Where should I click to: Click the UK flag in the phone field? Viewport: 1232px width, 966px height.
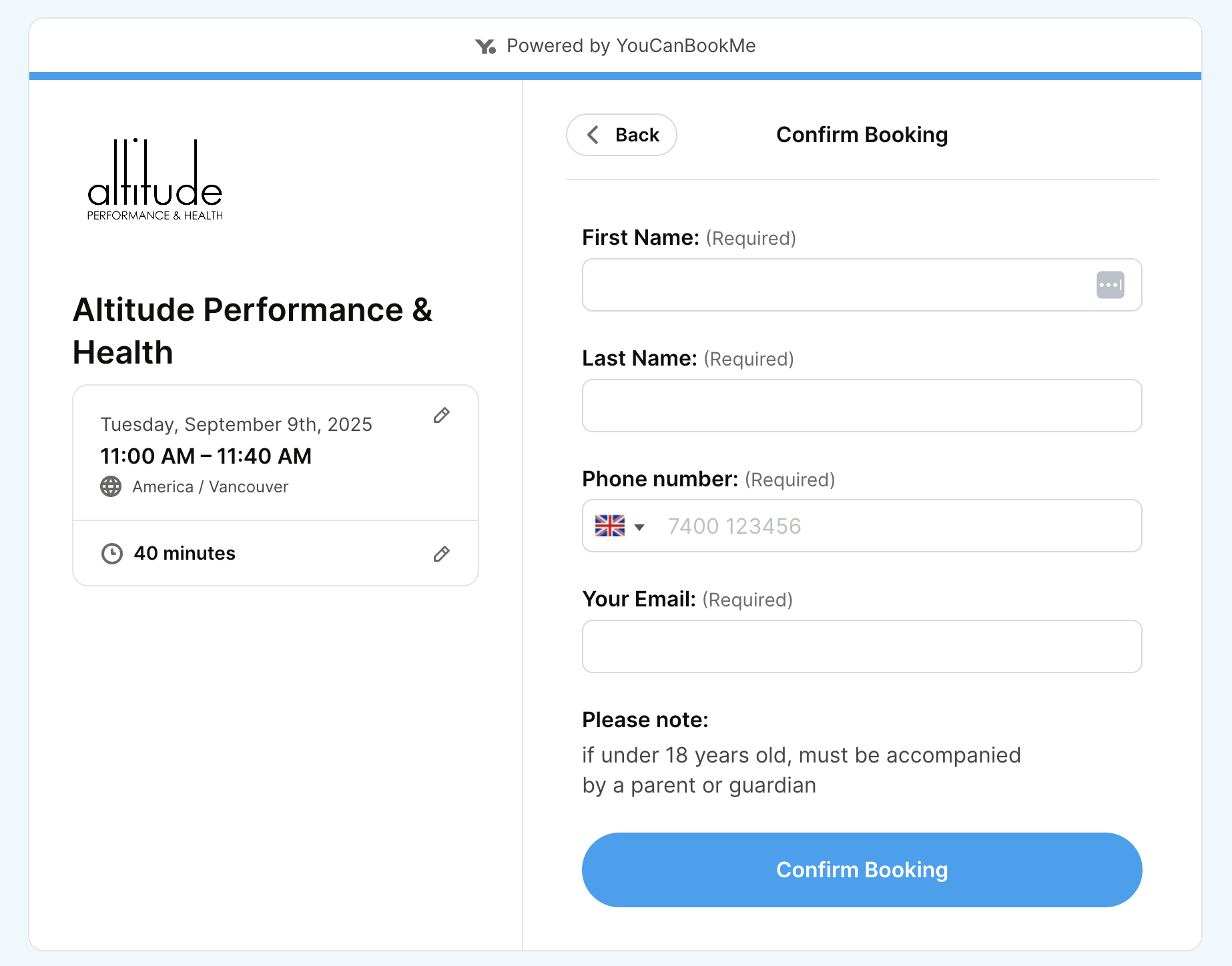pyautogui.click(x=609, y=526)
